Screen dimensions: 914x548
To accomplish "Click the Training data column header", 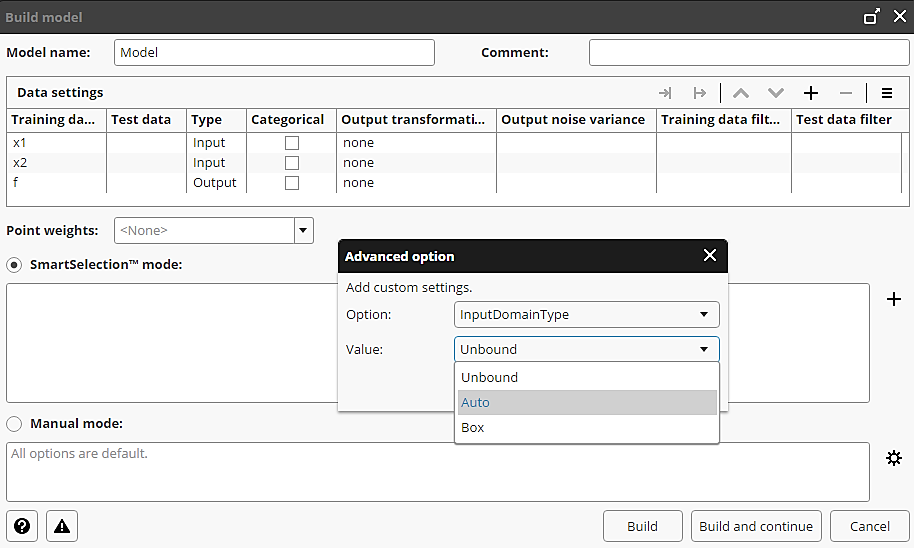I will pos(57,120).
